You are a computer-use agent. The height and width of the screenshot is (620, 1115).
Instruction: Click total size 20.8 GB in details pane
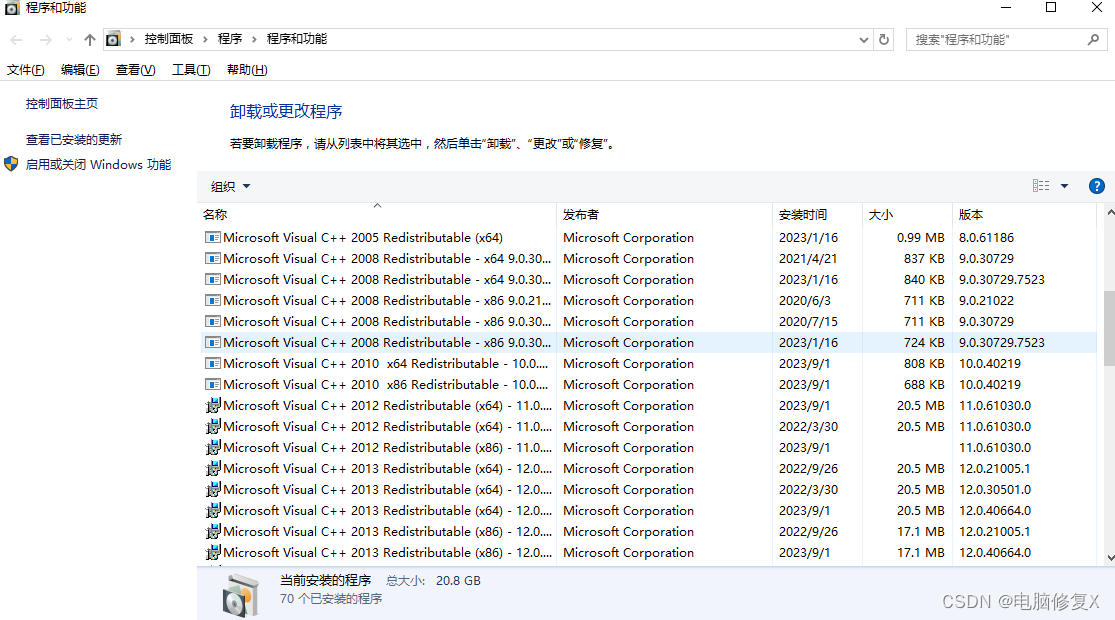coord(458,580)
